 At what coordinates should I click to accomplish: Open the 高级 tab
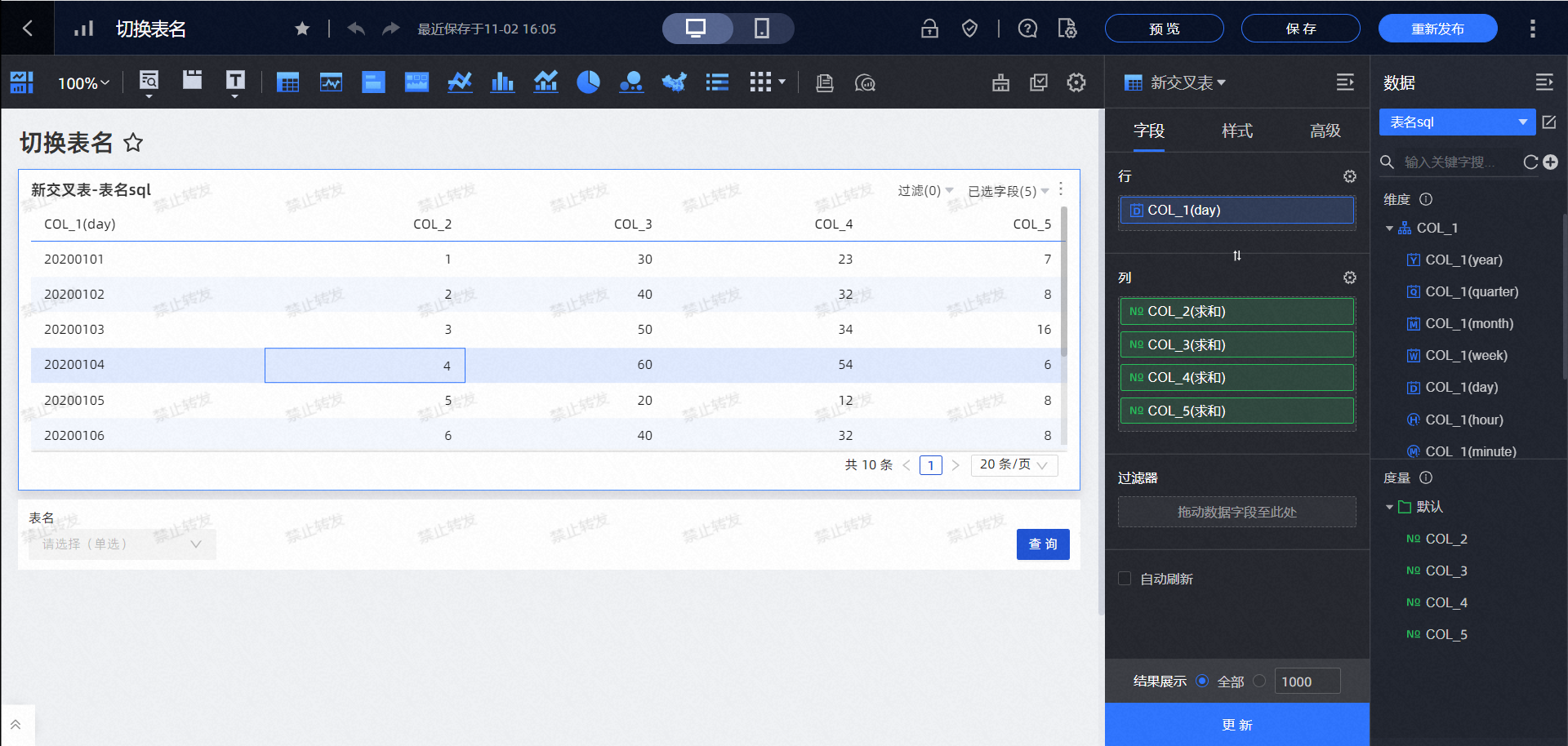[x=1325, y=131]
